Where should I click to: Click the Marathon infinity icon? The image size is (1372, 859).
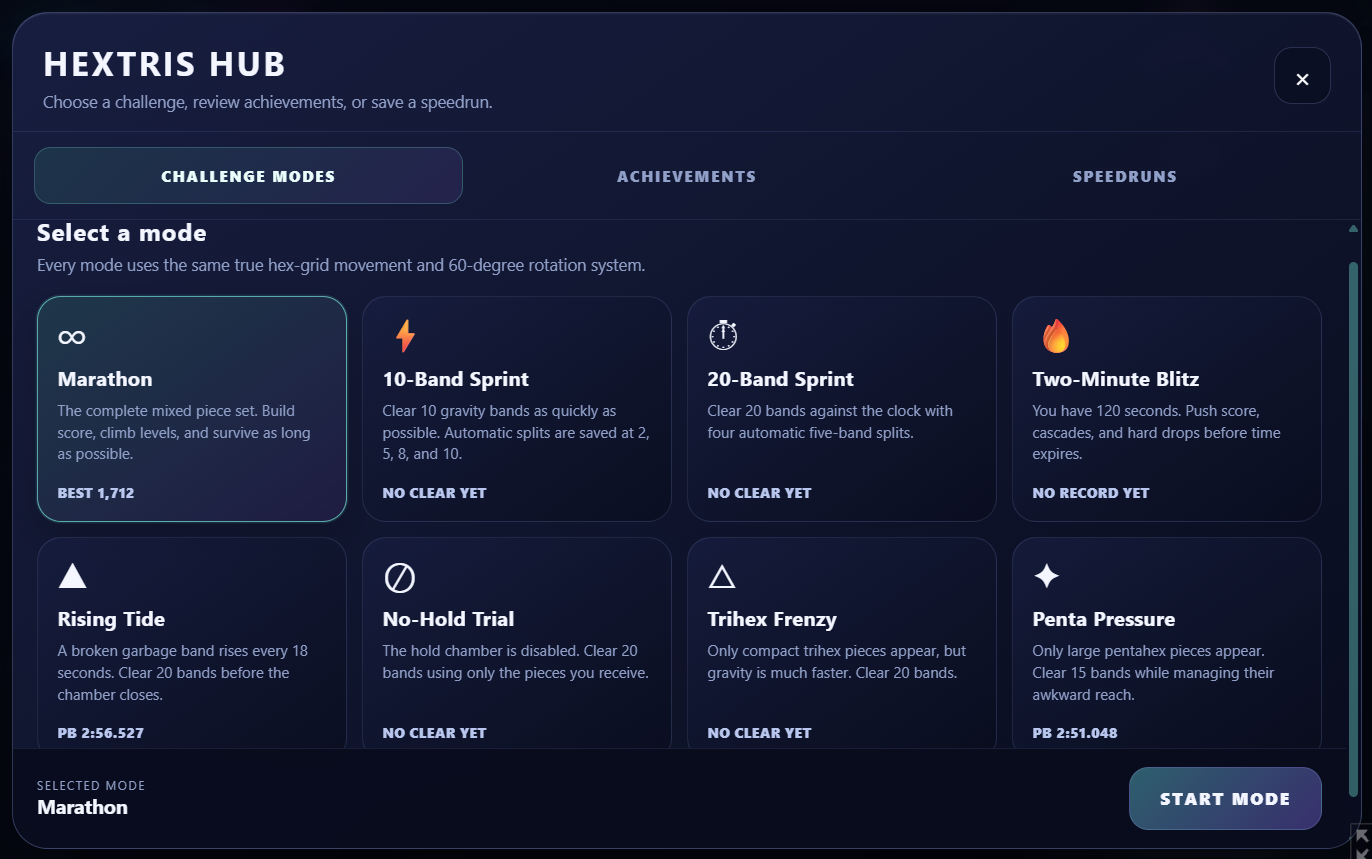pyautogui.click(x=72, y=337)
